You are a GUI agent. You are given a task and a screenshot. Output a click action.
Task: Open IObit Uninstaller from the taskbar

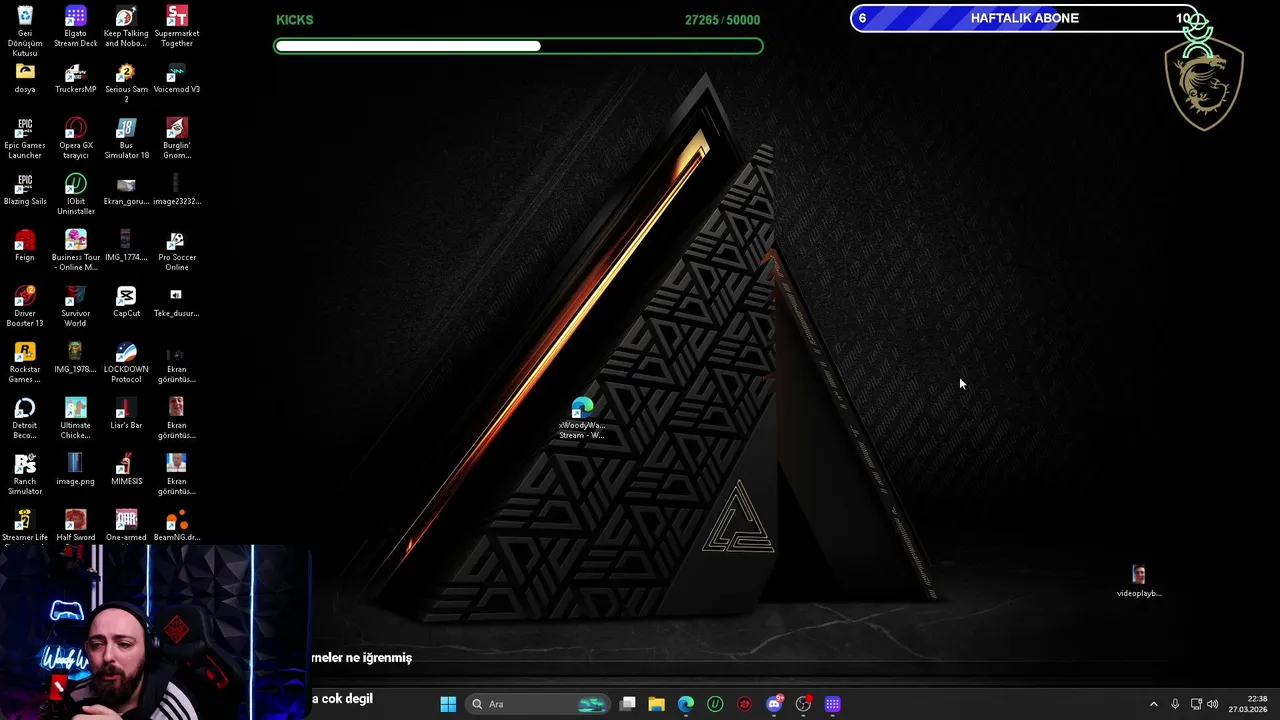(715, 704)
